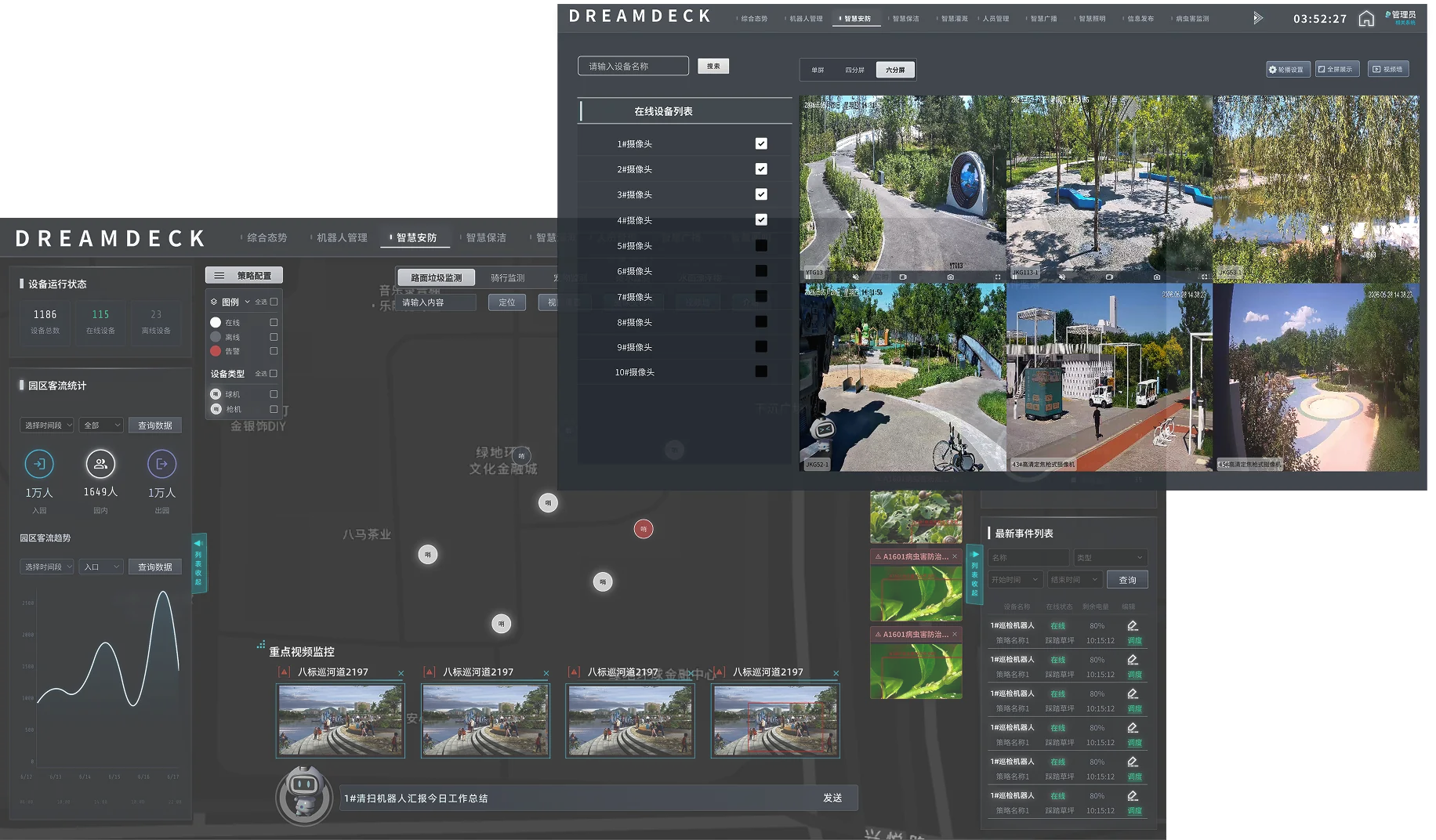Uncheck the 1#摄像头 checkbox
Screen dimensions: 1436x840
coord(761,143)
